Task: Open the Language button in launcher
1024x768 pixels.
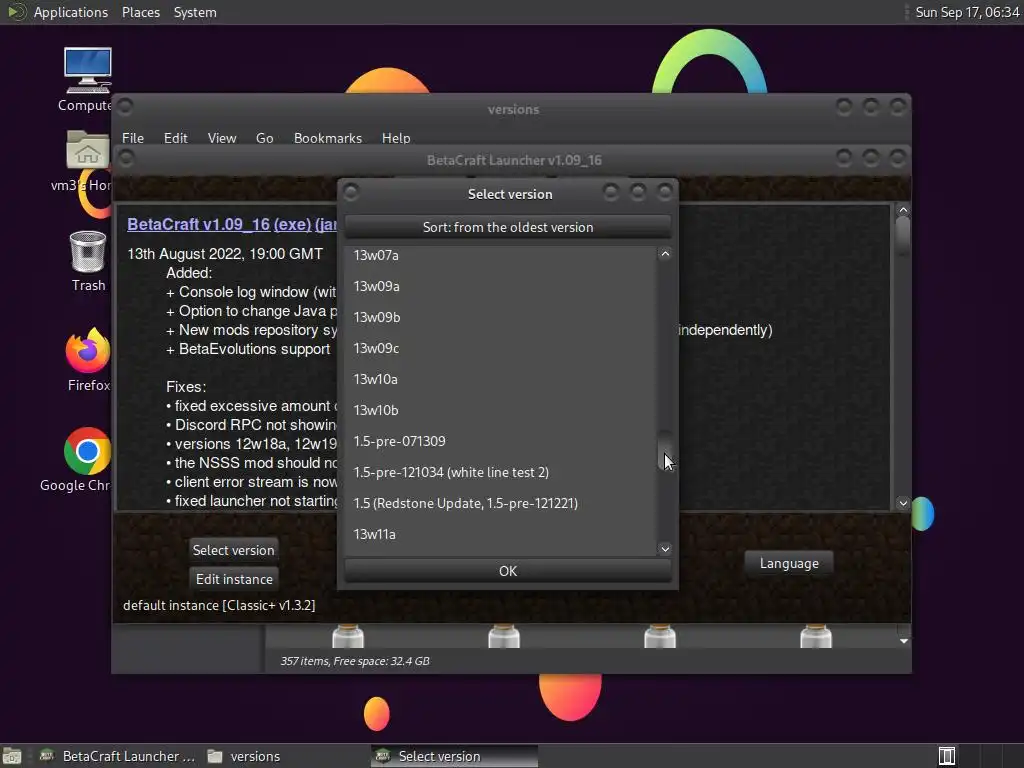Action: (789, 563)
